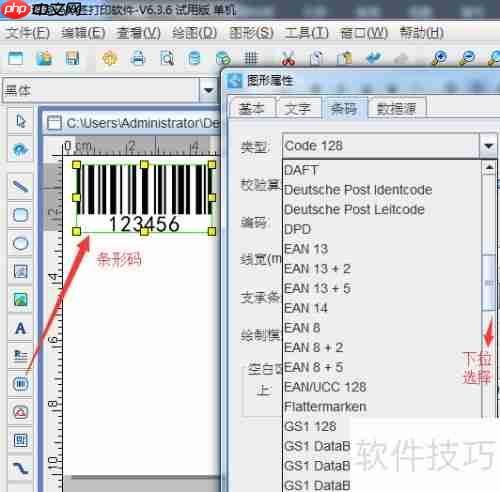Select GS1 128 in the type list
This screenshot has height=492, width=500.
pyautogui.click(x=310, y=426)
